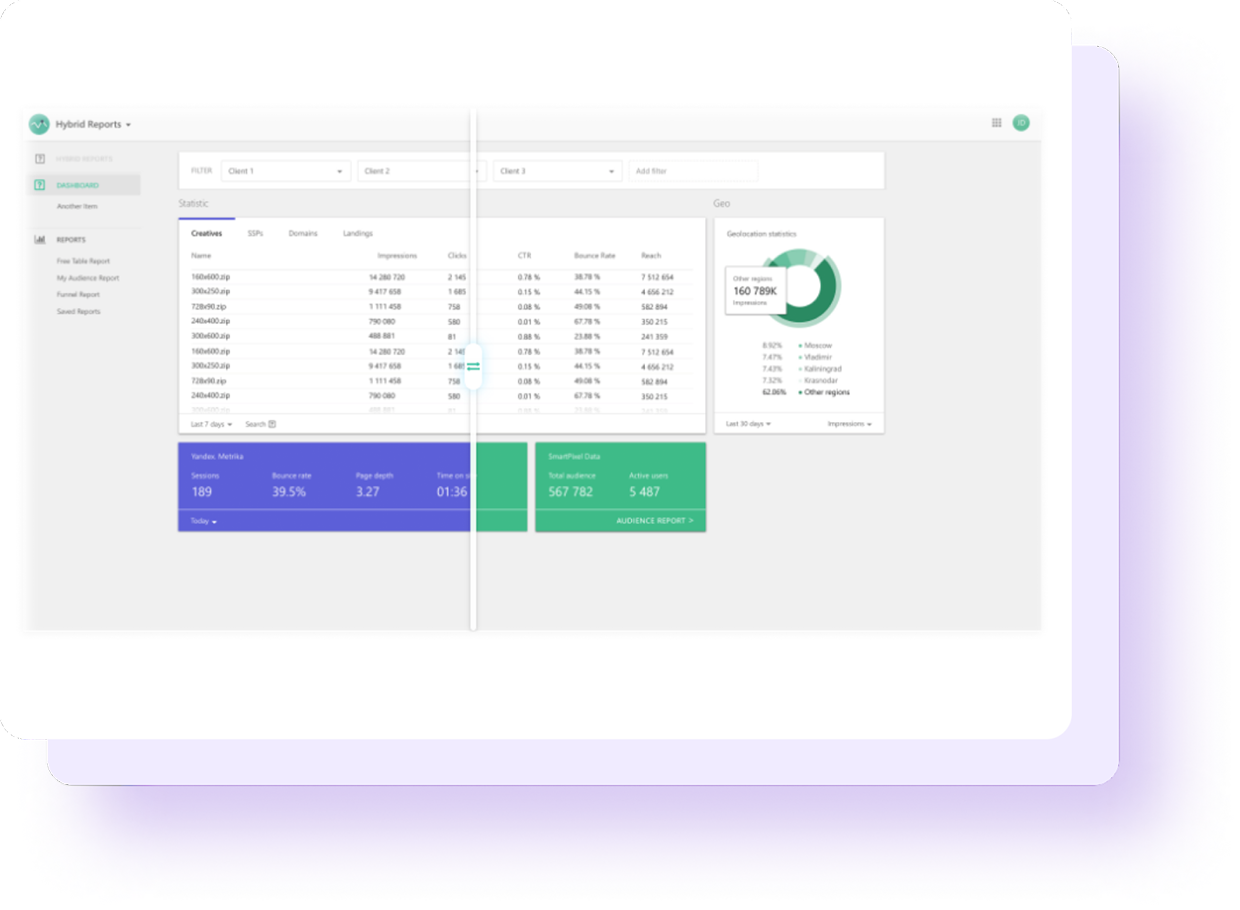Open the JD user avatar menu
1240x910 pixels.
1021,123
